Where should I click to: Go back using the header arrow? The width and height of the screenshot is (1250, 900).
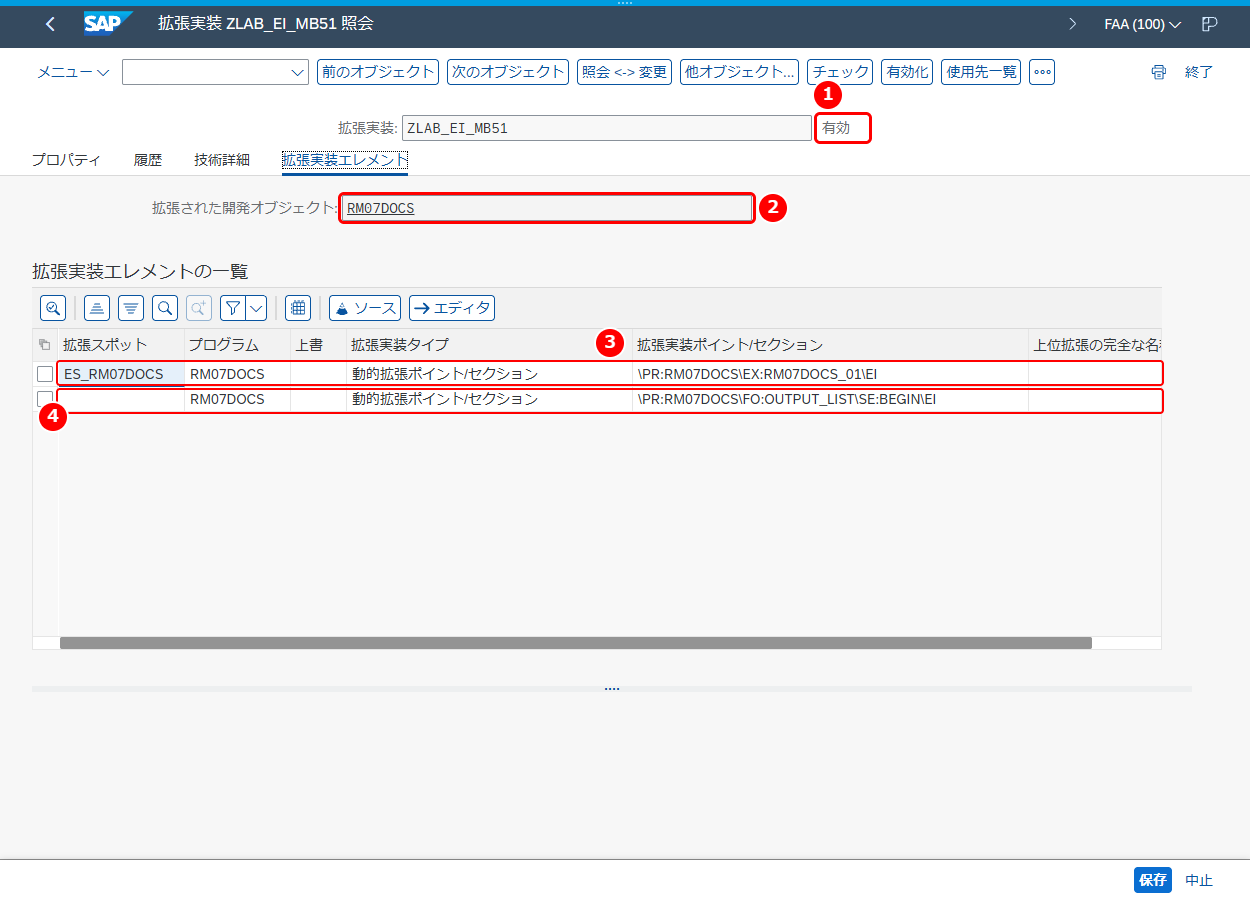(x=51, y=24)
